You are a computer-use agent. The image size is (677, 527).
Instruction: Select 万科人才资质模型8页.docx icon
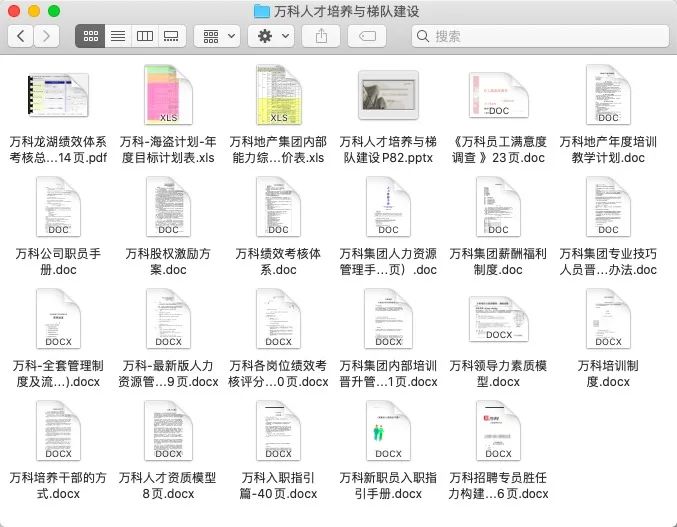tap(168, 431)
